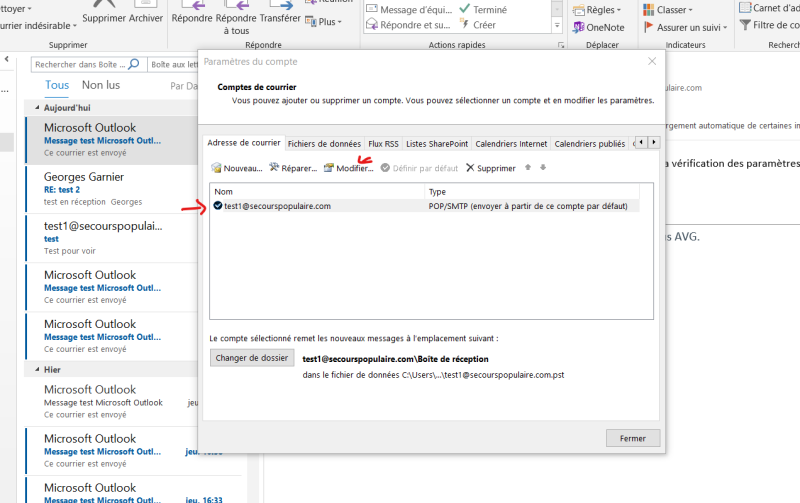Click Supprimer in the Outlook ribbon

[104, 12]
